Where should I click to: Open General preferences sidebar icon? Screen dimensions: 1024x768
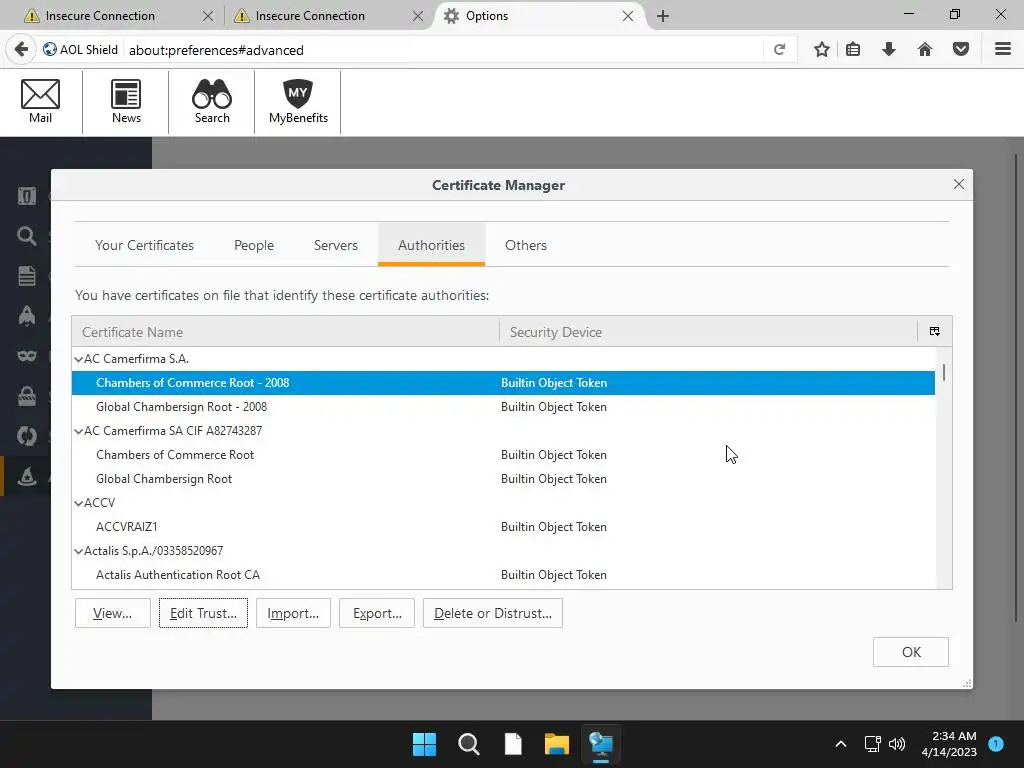(x=27, y=196)
